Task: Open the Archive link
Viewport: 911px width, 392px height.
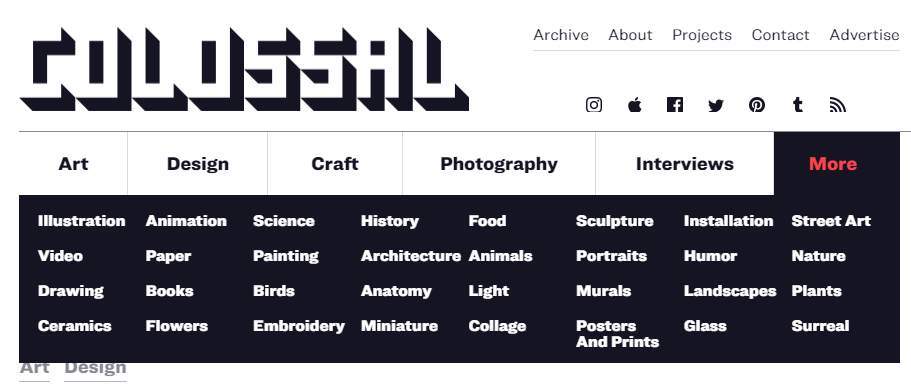Action: pyautogui.click(x=561, y=35)
